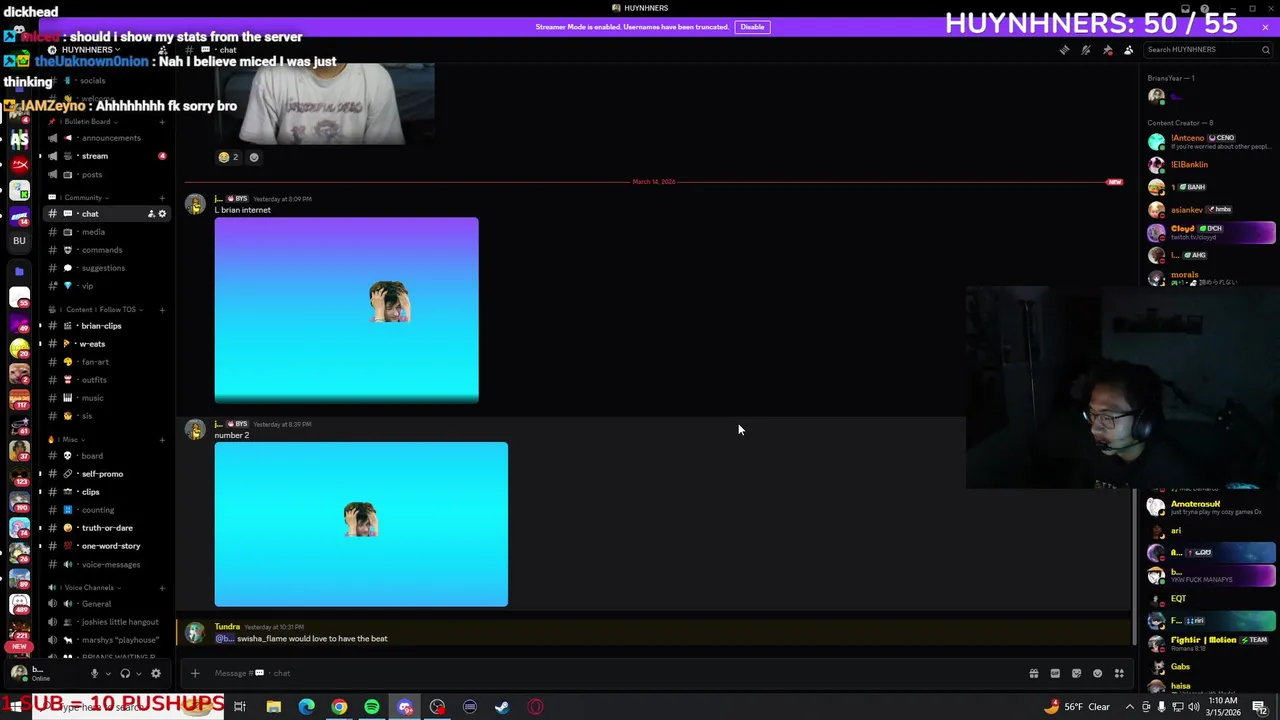
Task: Open pinned messages icon
Action: (1107, 50)
